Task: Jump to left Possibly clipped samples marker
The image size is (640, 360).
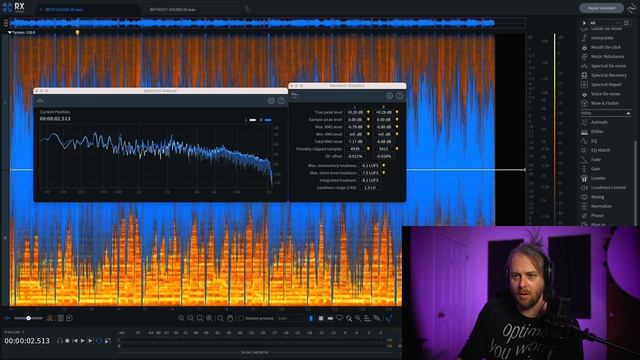Action: (369, 149)
